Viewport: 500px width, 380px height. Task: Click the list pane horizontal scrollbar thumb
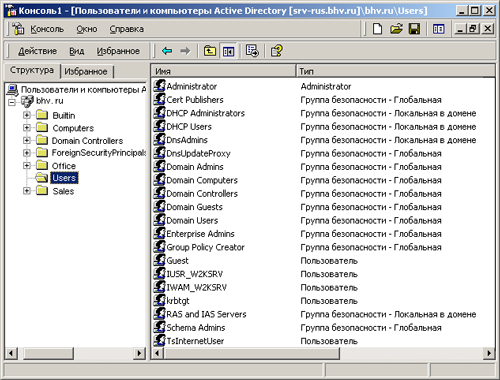coord(251,353)
